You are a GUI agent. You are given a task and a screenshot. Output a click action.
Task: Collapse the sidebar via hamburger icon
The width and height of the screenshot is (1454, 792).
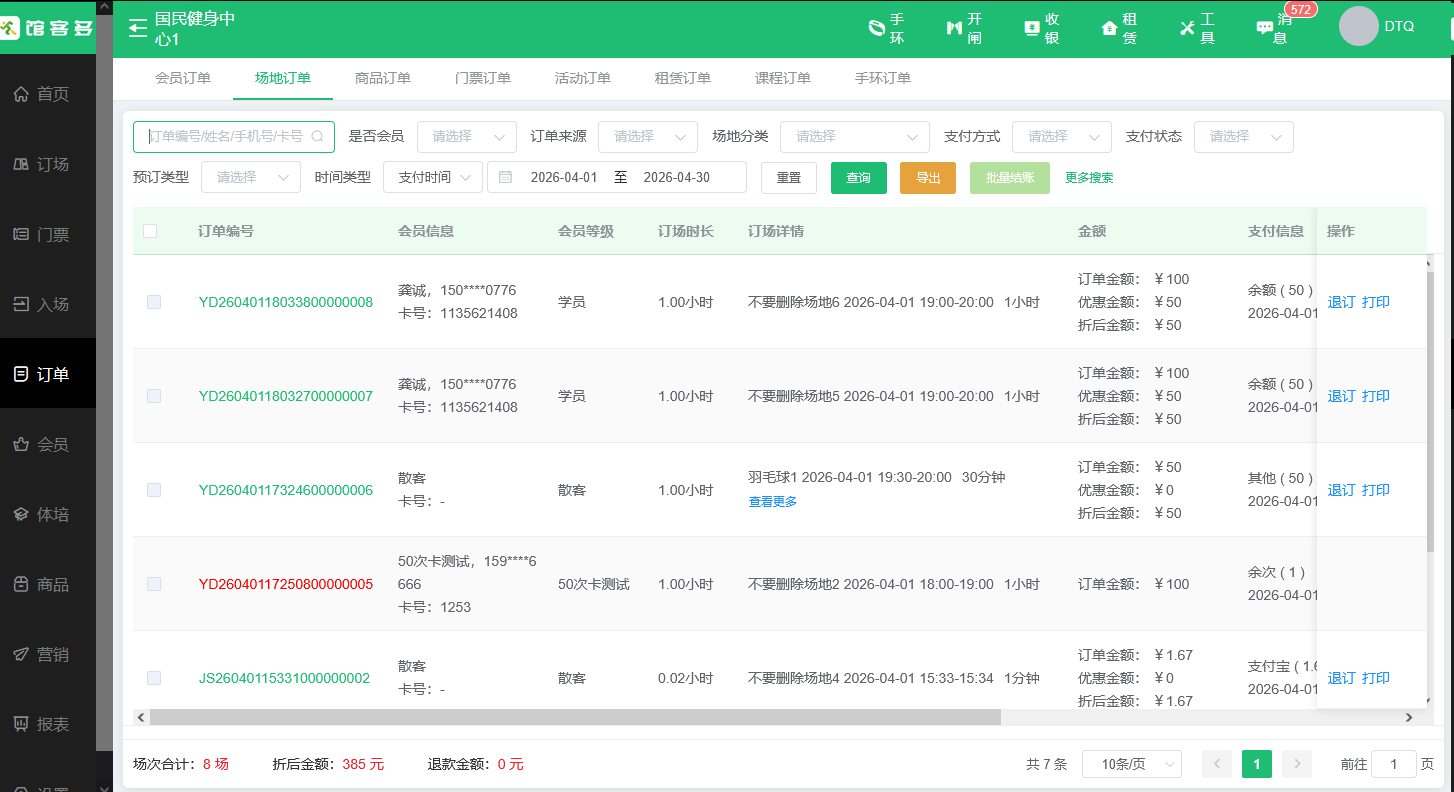pos(137,29)
